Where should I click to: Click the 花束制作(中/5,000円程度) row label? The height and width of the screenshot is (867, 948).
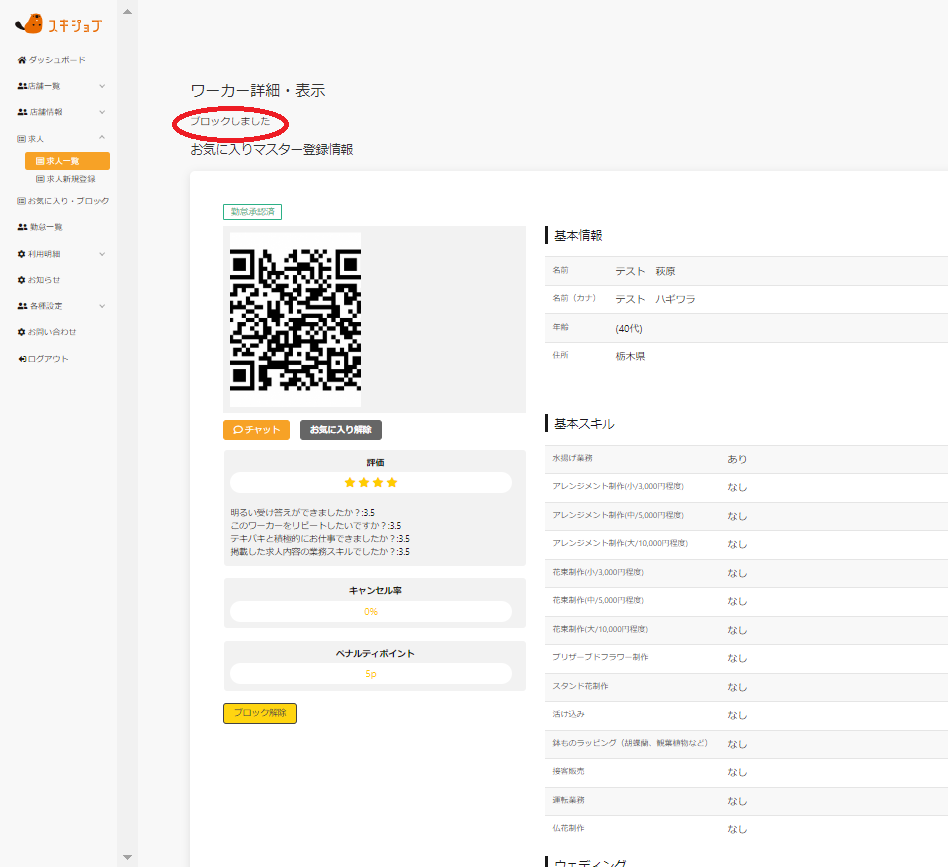click(598, 600)
